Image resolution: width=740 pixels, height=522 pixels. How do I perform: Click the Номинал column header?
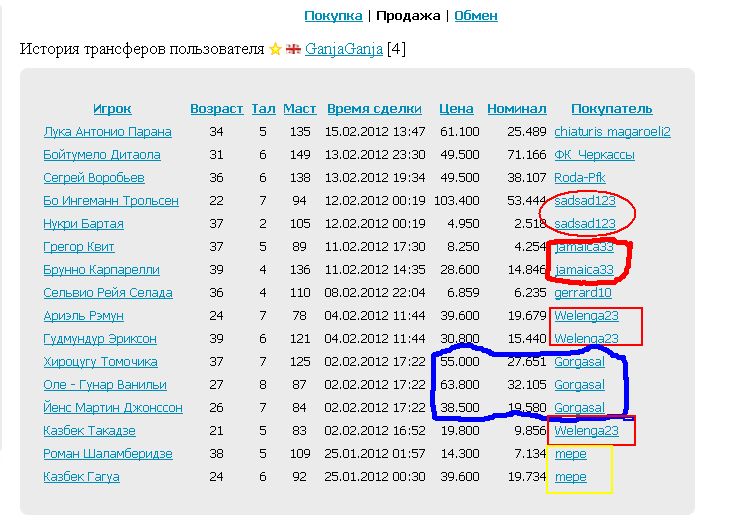(x=516, y=108)
